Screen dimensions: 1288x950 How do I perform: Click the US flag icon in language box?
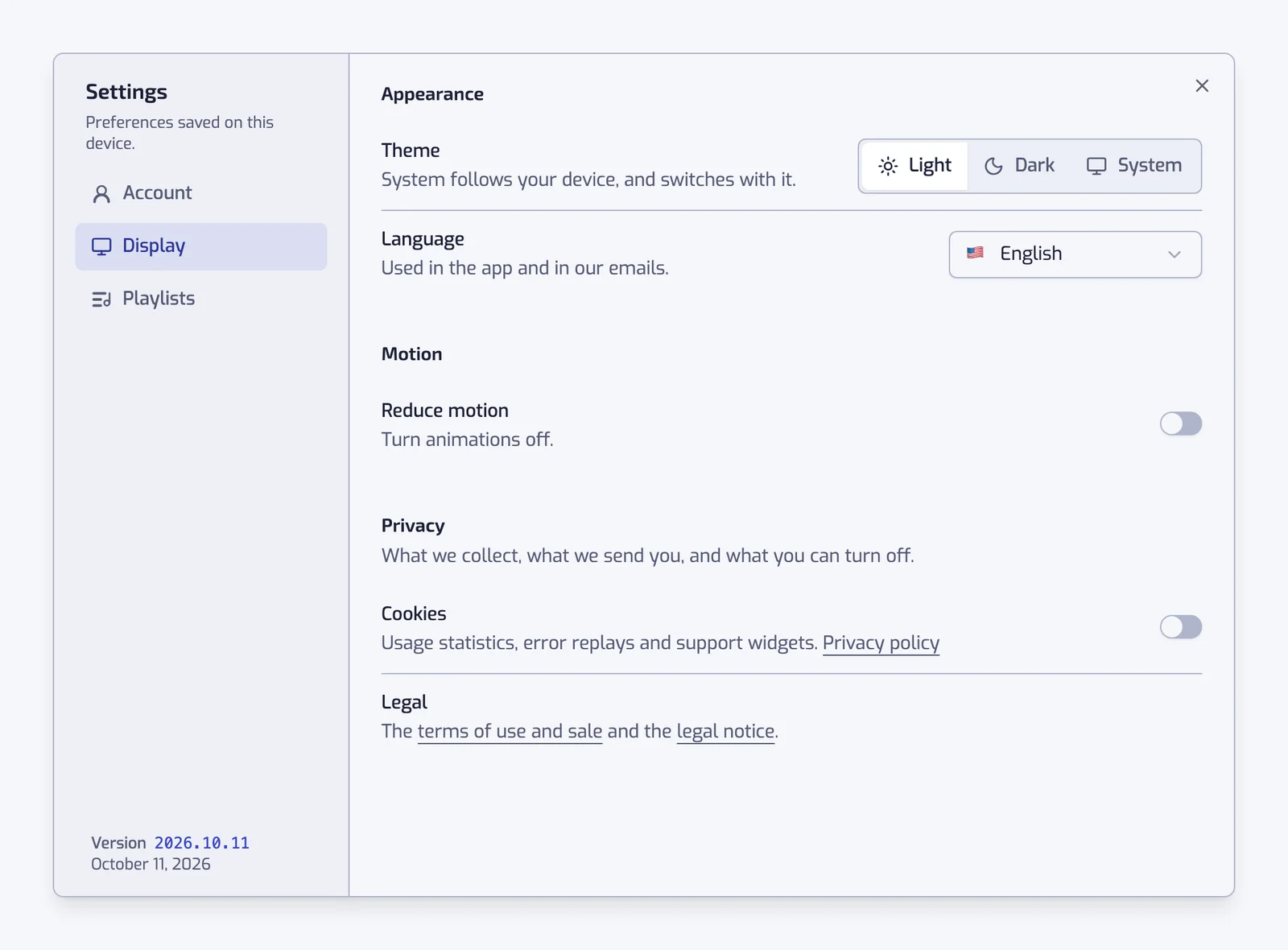click(975, 253)
